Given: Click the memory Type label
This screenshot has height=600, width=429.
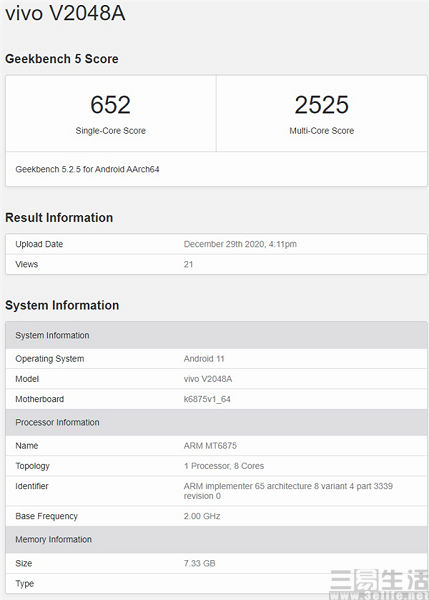Looking at the screenshot, I should tap(24, 584).
